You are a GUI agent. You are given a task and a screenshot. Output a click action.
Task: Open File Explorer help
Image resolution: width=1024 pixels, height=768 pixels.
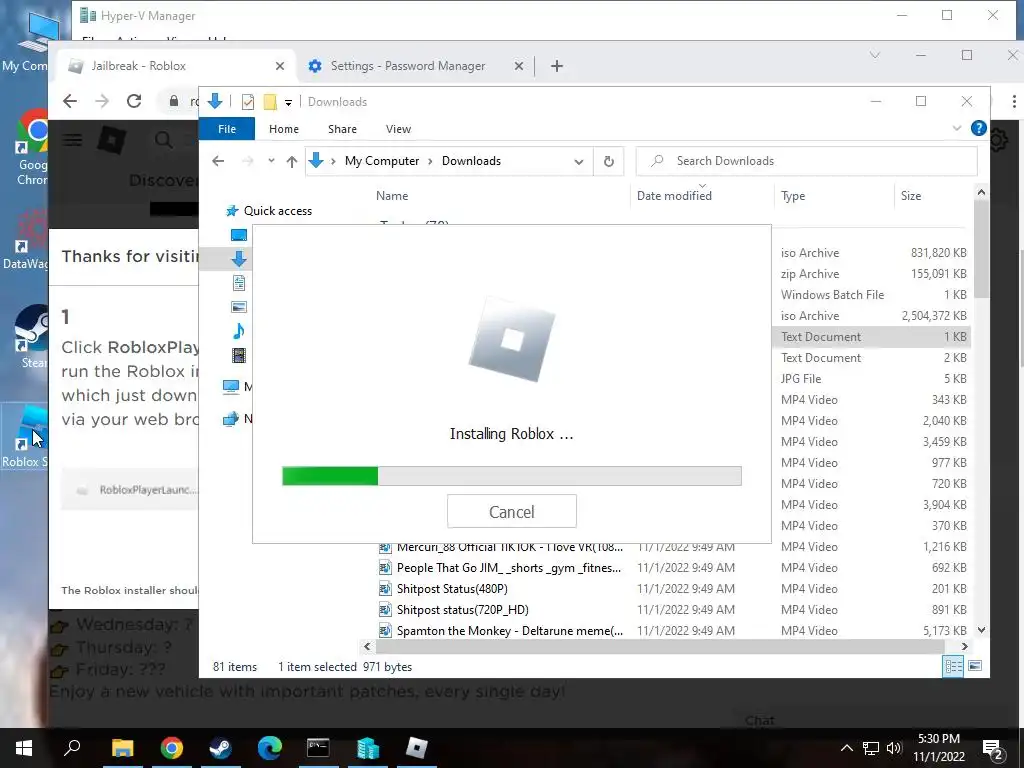[978, 128]
